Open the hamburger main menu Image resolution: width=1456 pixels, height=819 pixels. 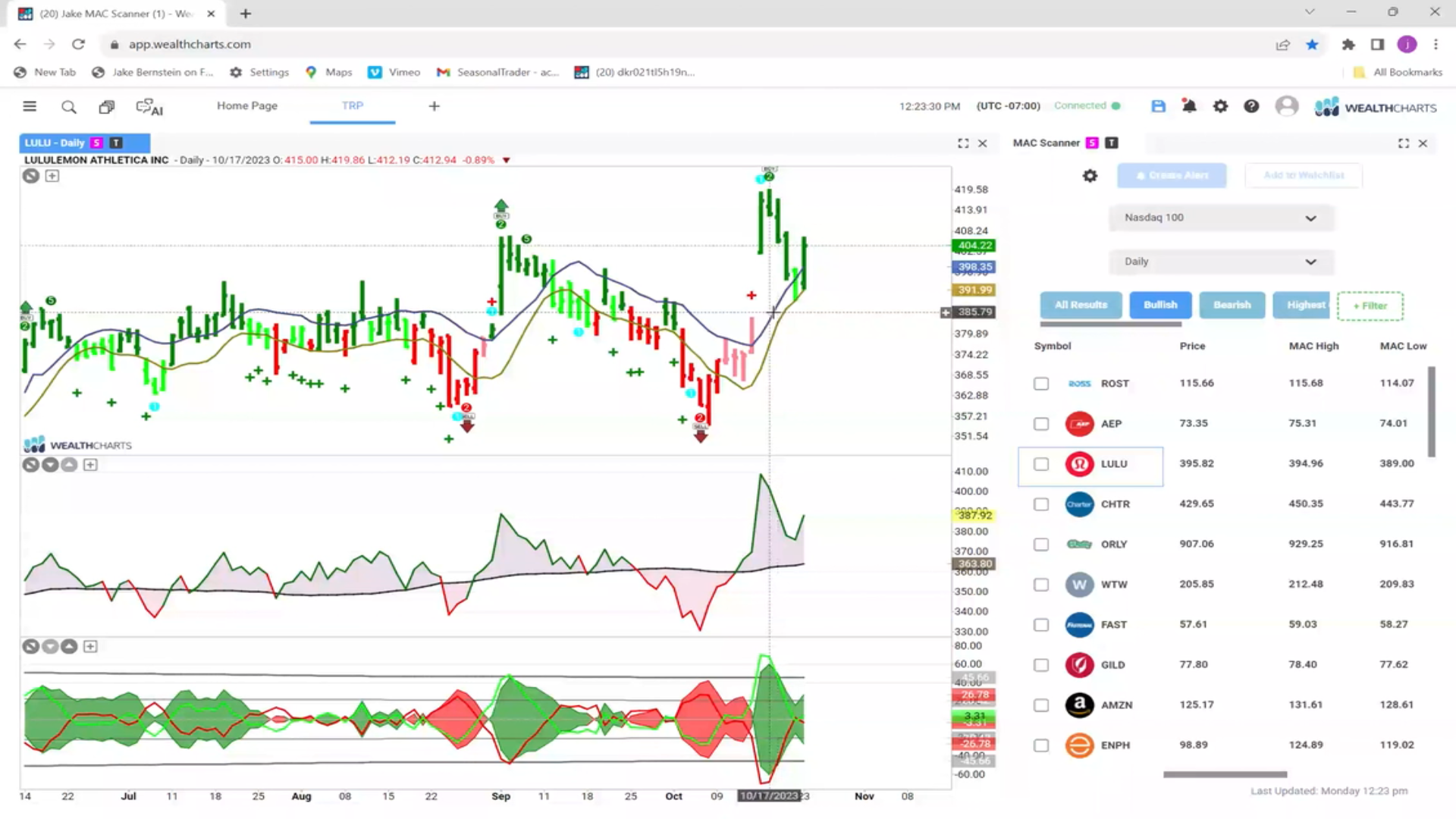[x=30, y=106]
